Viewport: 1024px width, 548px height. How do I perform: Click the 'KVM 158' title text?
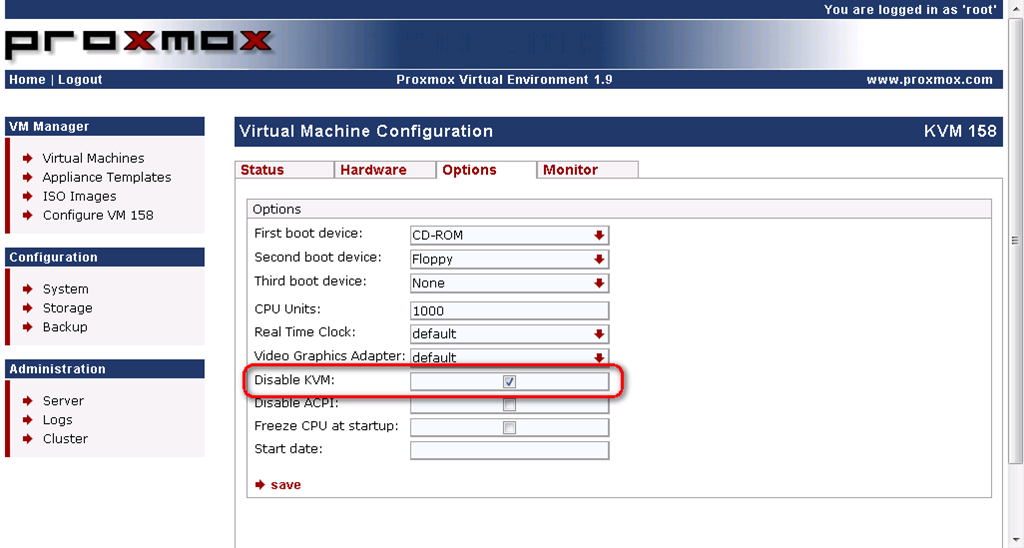[960, 131]
